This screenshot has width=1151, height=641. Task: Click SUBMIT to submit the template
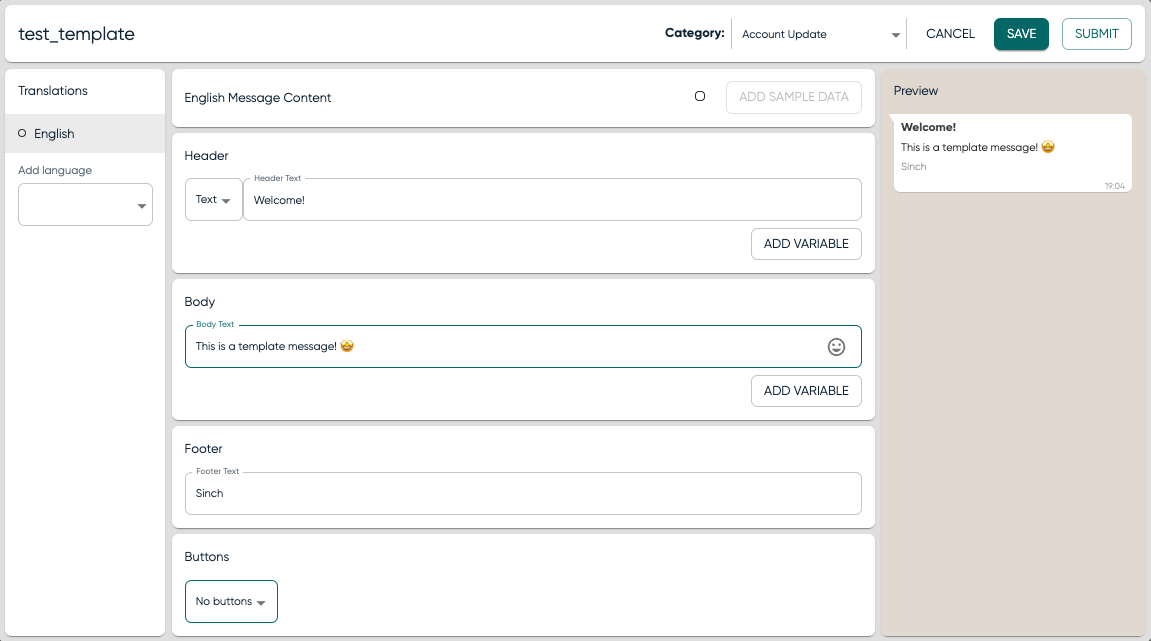click(1096, 33)
